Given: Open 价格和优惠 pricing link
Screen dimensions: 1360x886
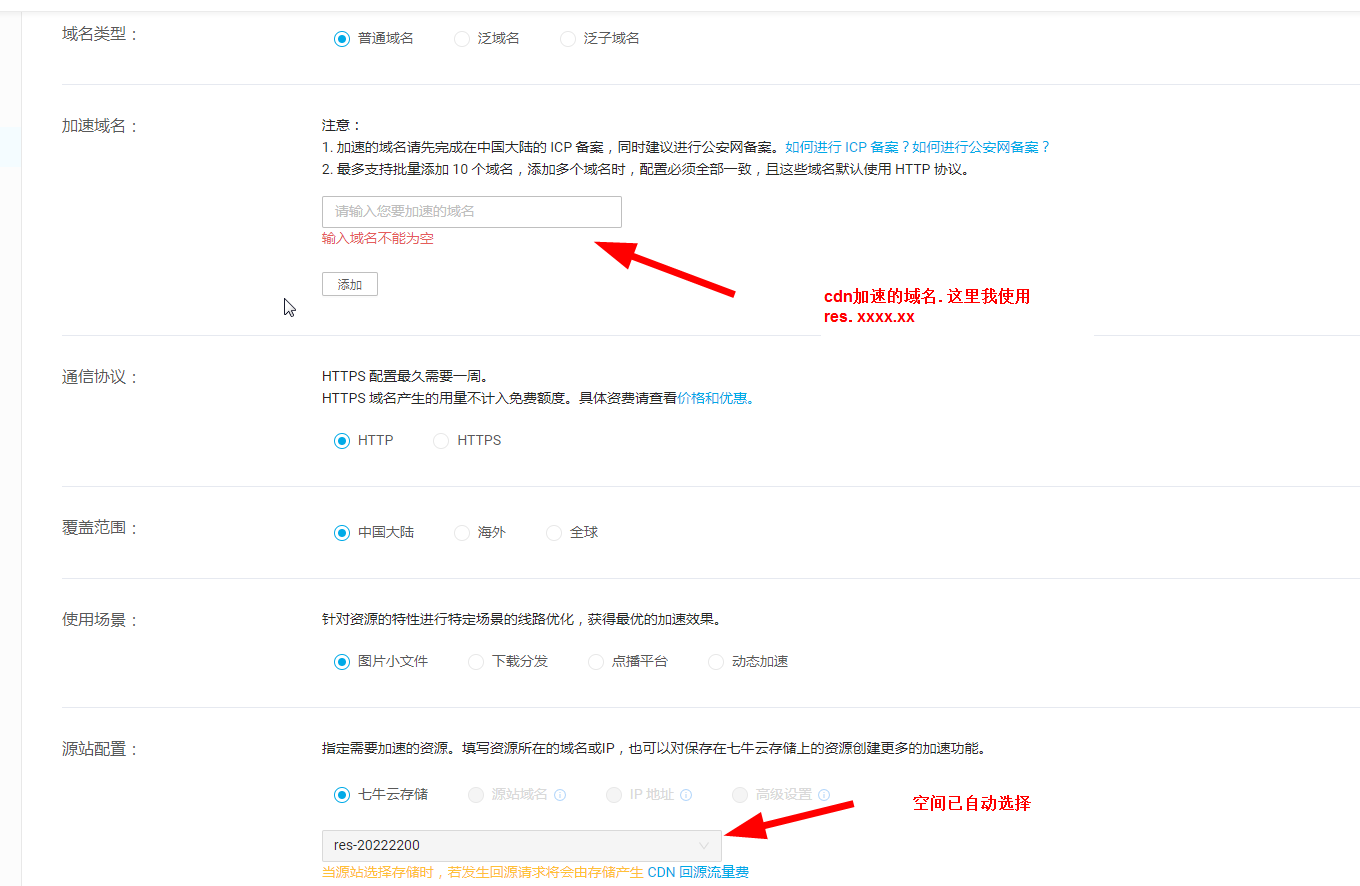Looking at the screenshot, I should point(714,398).
